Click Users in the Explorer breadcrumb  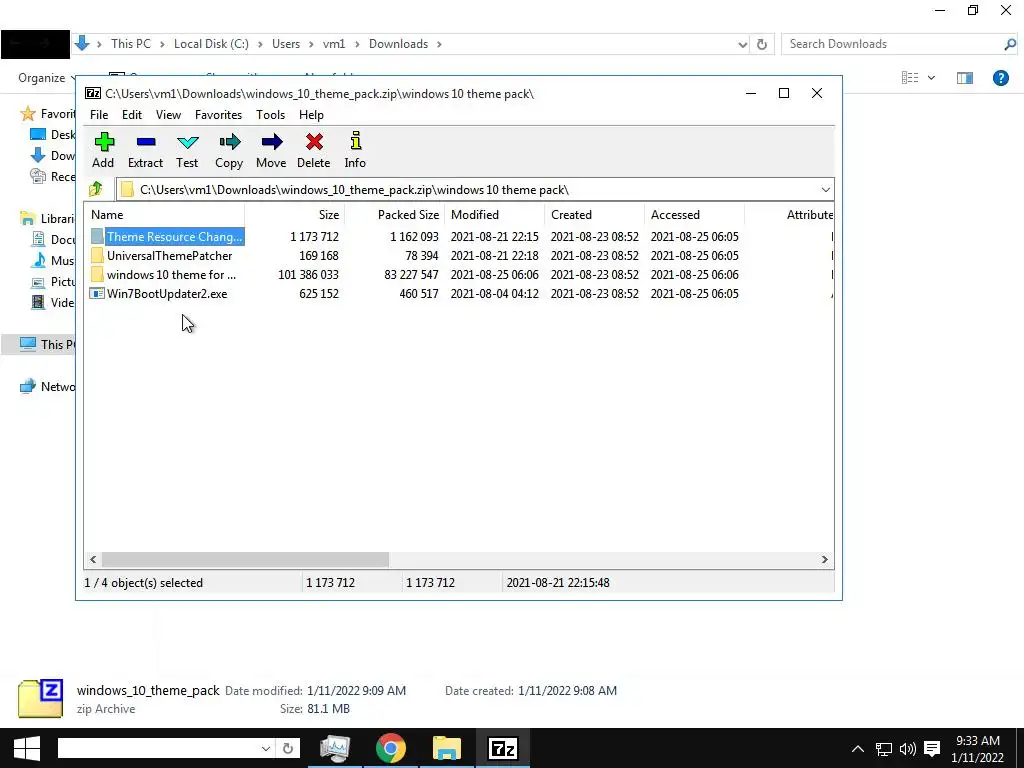pos(286,44)
